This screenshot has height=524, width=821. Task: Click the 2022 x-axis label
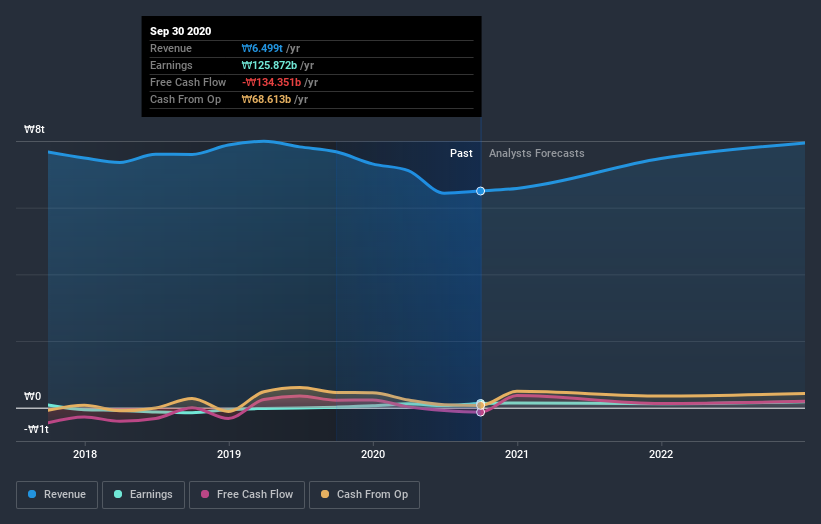coord(661,454)
